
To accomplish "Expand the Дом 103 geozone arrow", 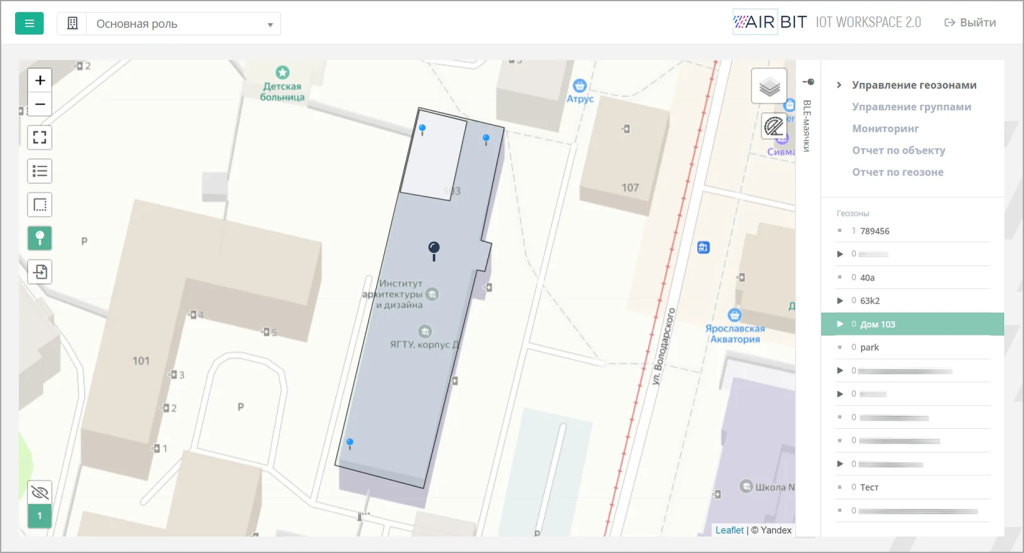I will [840, 324].
